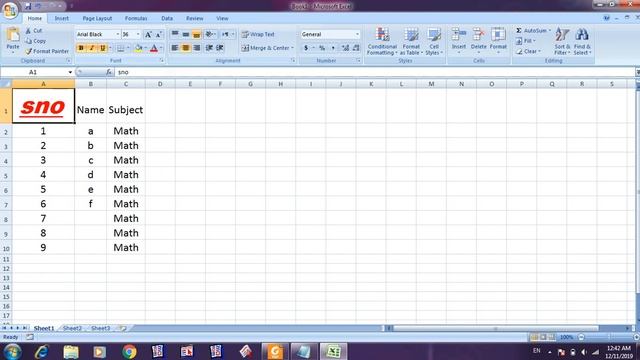
Task: Click the Cut command
Action: point(34,31)
